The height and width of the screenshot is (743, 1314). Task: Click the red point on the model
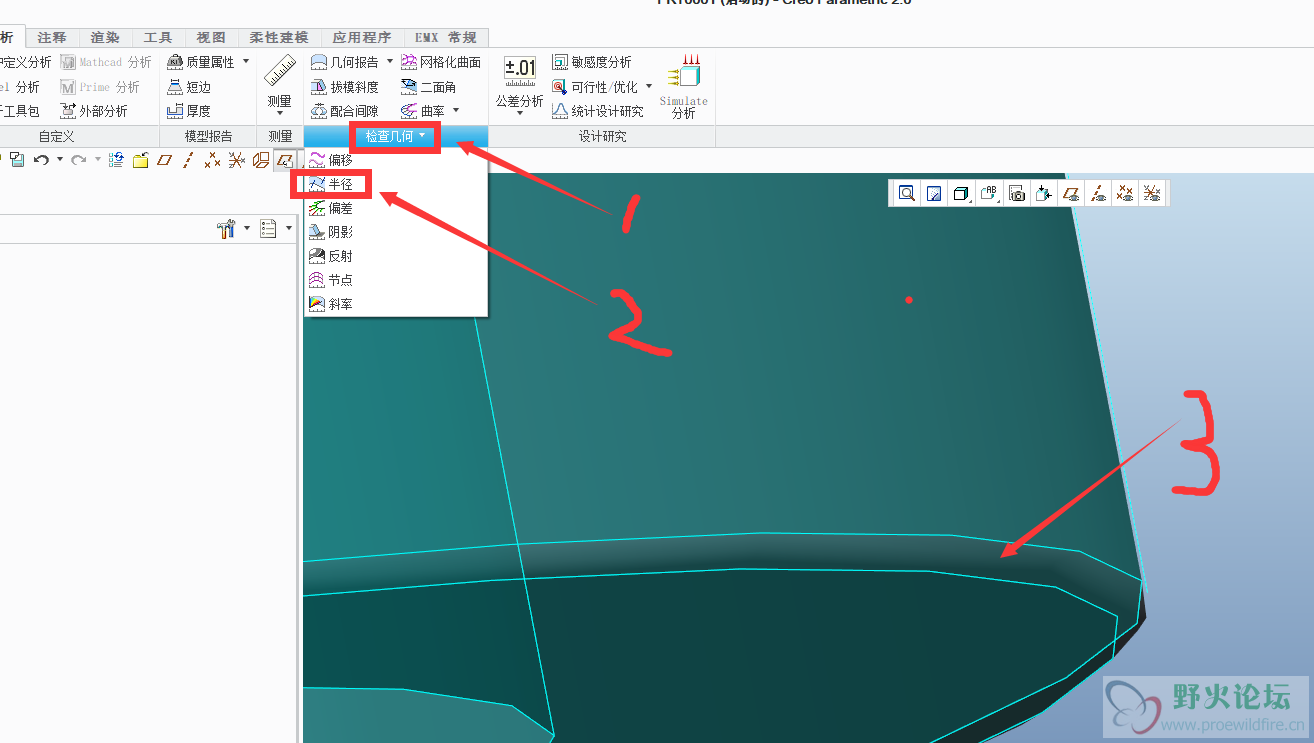[x=909, y=299]
